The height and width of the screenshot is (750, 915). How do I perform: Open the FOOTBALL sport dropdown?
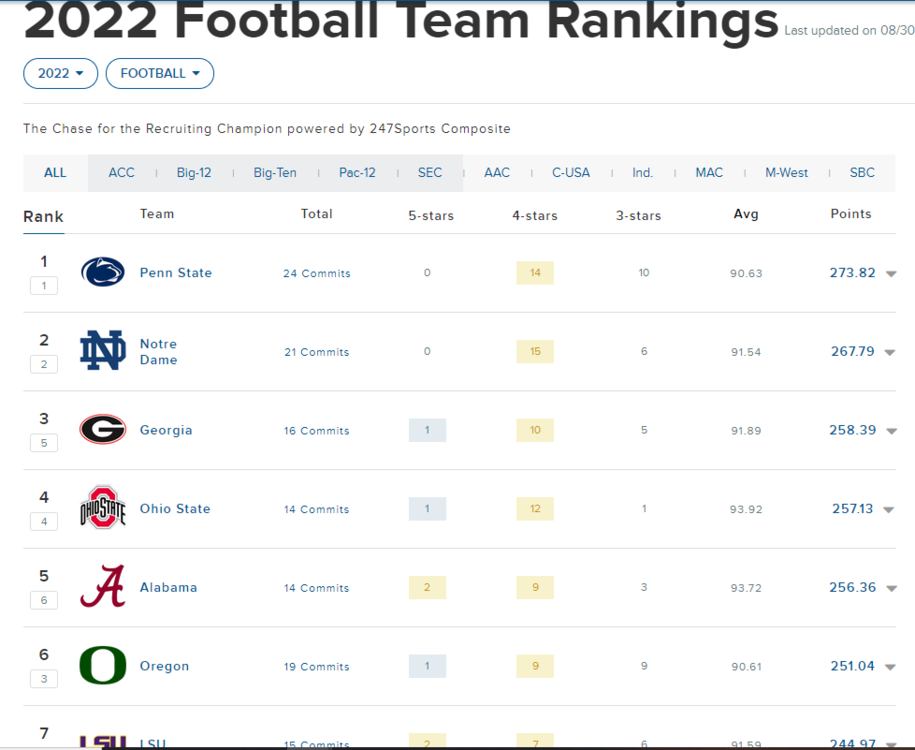coord(160,73)
